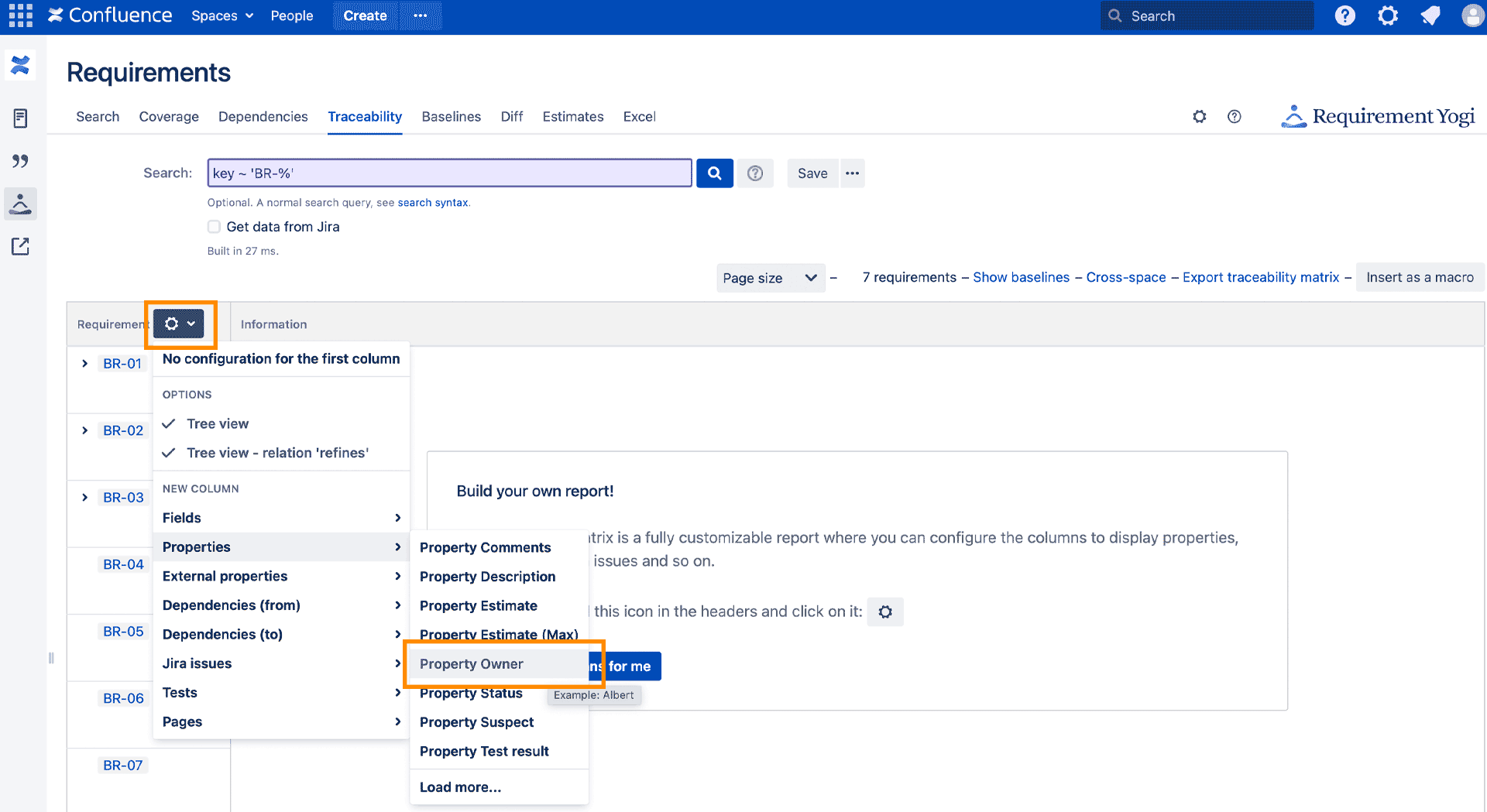
Task: Switch to the Baselines tab
Action: [451, 116]
